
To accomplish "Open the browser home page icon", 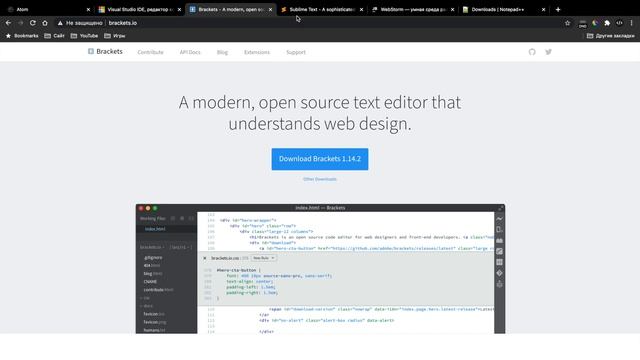I will click(45, 23).
